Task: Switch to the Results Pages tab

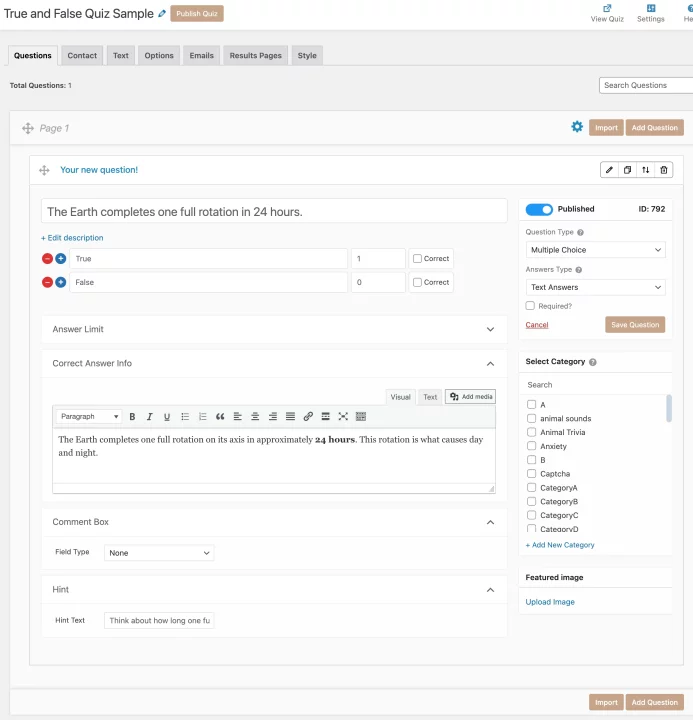Action: pyautogui.click(x=255, y=55)
